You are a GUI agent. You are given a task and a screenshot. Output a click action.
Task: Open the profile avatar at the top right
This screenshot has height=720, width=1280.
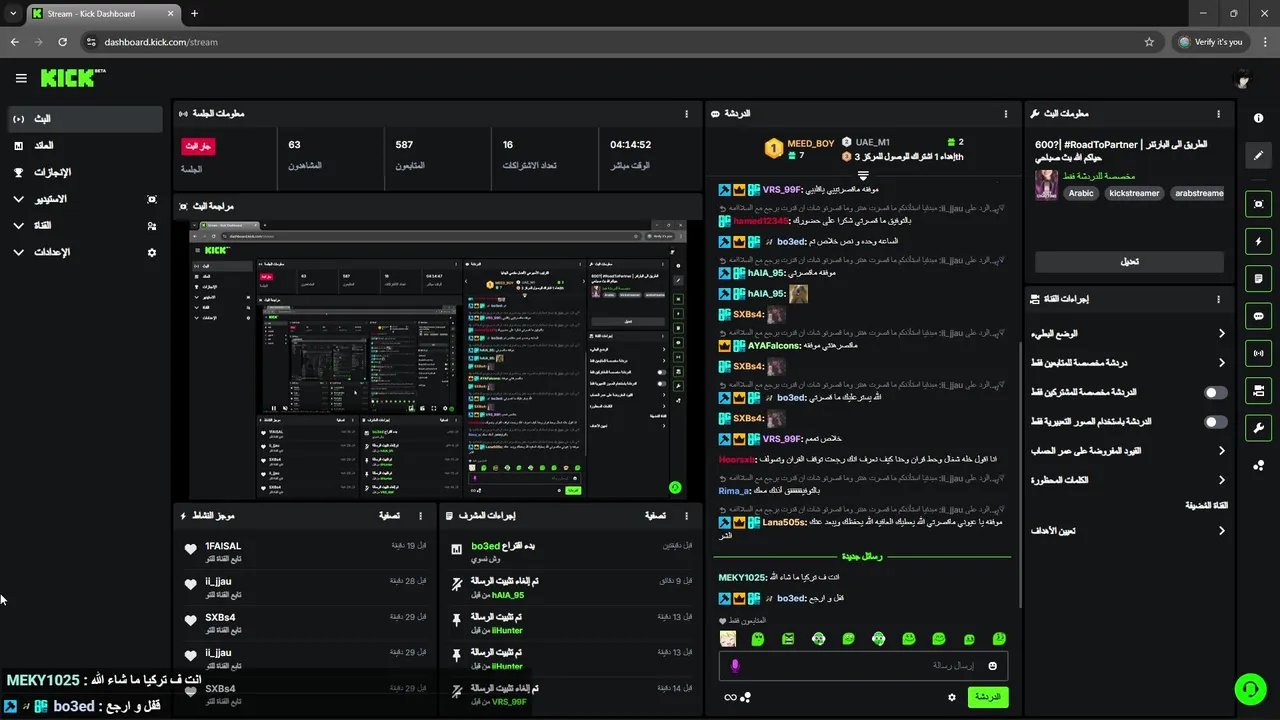[1243, 79]
